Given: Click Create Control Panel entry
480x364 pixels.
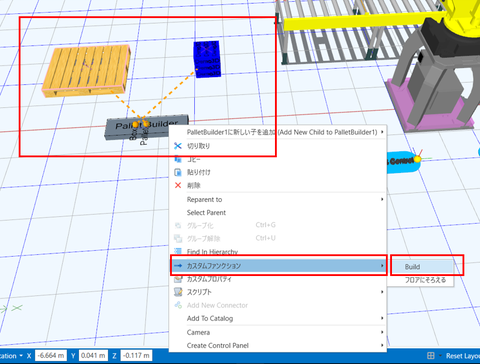Looking at the screenshot, I should pyautogui.click(x=218, y=345).
